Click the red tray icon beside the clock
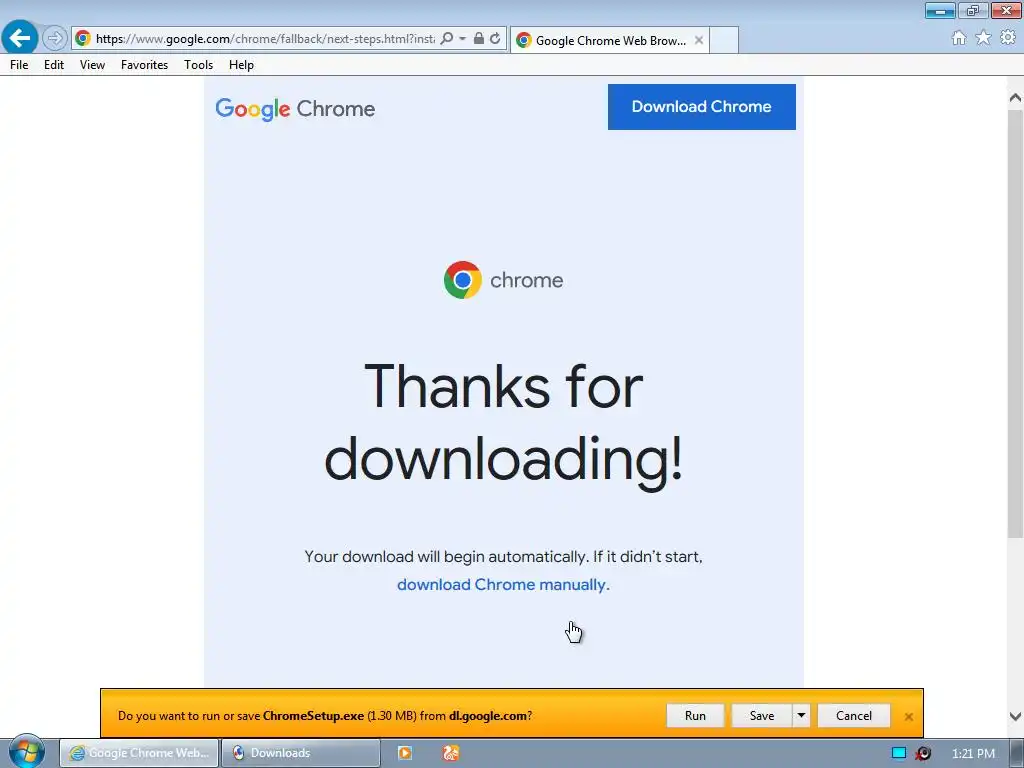Viewport: 1024px width, 768px height. [923, 753]
